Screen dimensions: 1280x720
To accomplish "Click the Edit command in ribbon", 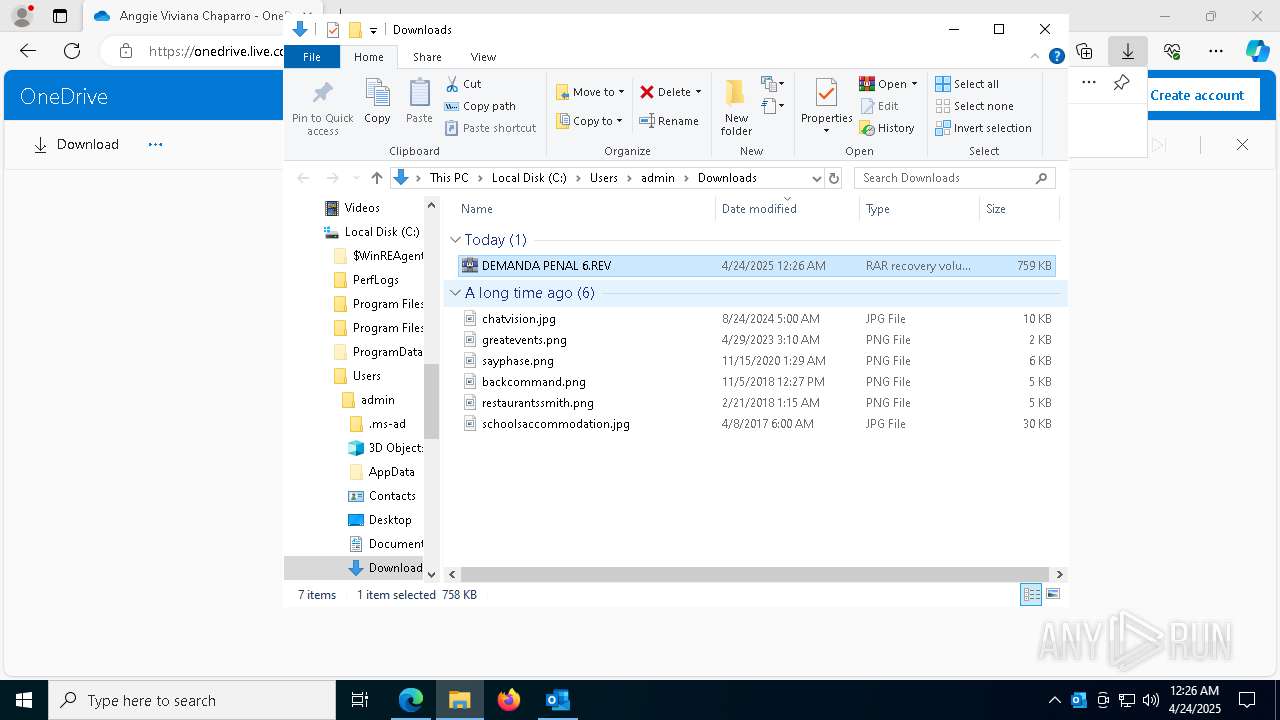I will (879, 106).
